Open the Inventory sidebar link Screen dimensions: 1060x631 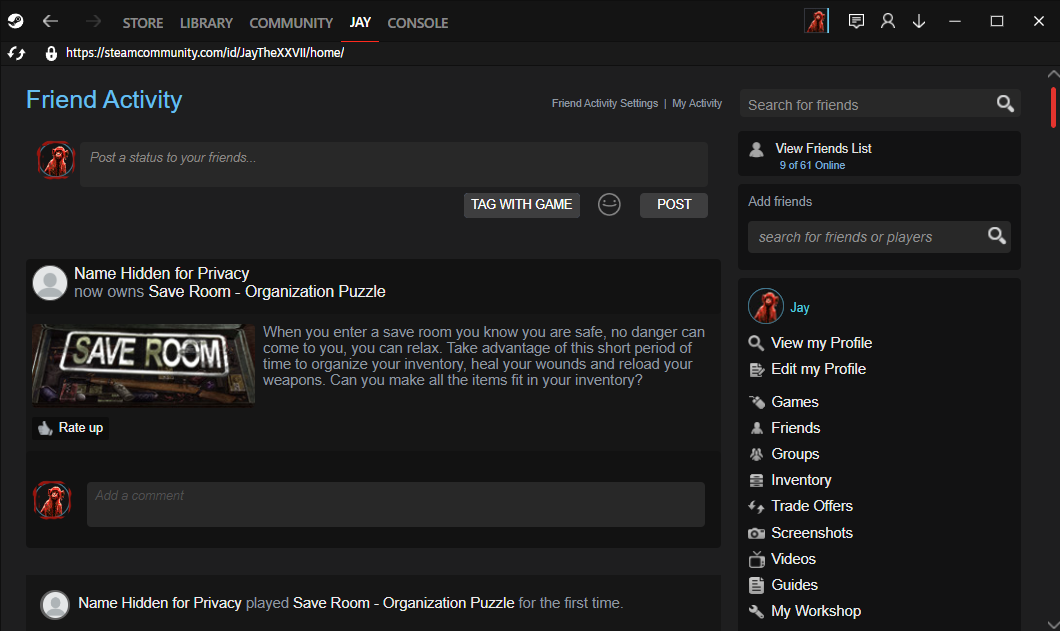(x=801, y=480)
